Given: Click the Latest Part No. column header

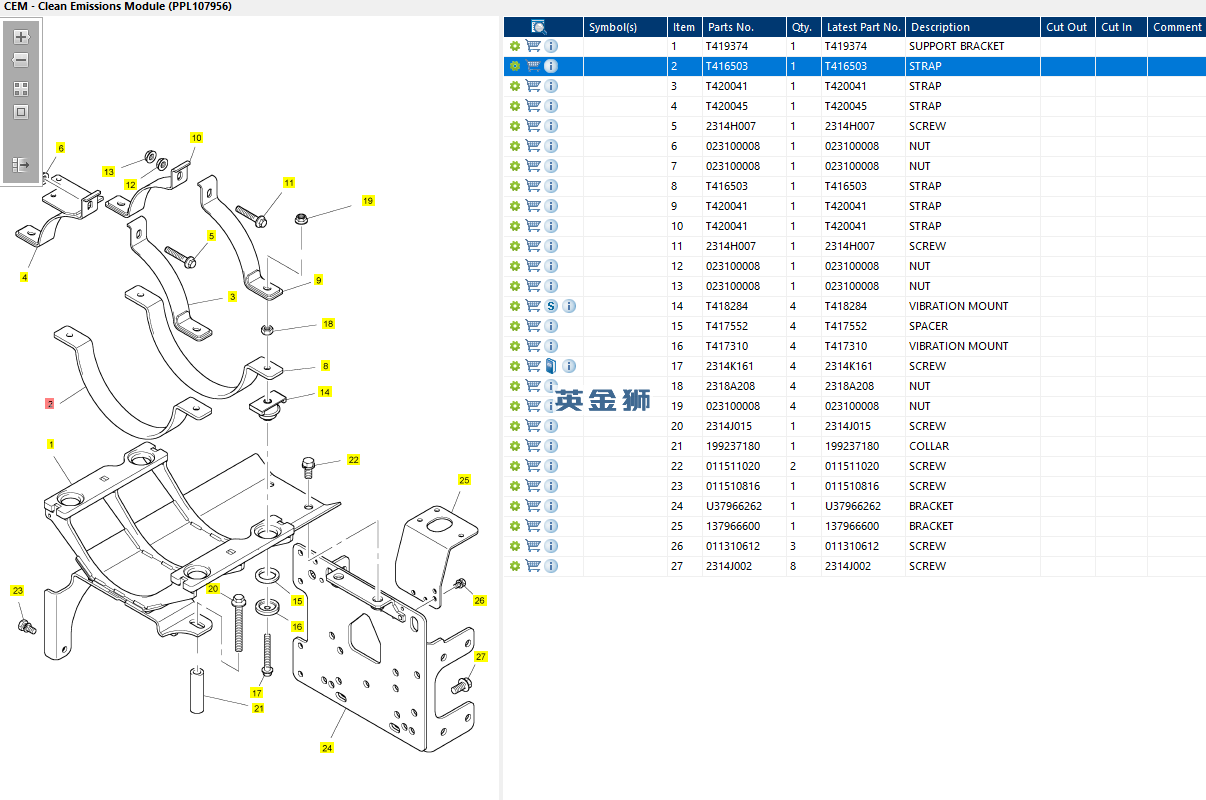Looking at the screenshot, I should 863,27.
